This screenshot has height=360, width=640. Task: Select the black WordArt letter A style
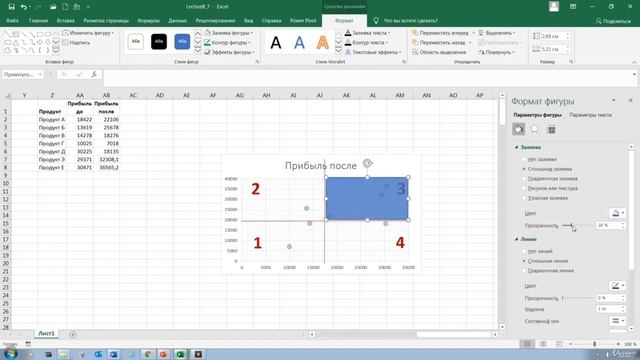[276, 42]
